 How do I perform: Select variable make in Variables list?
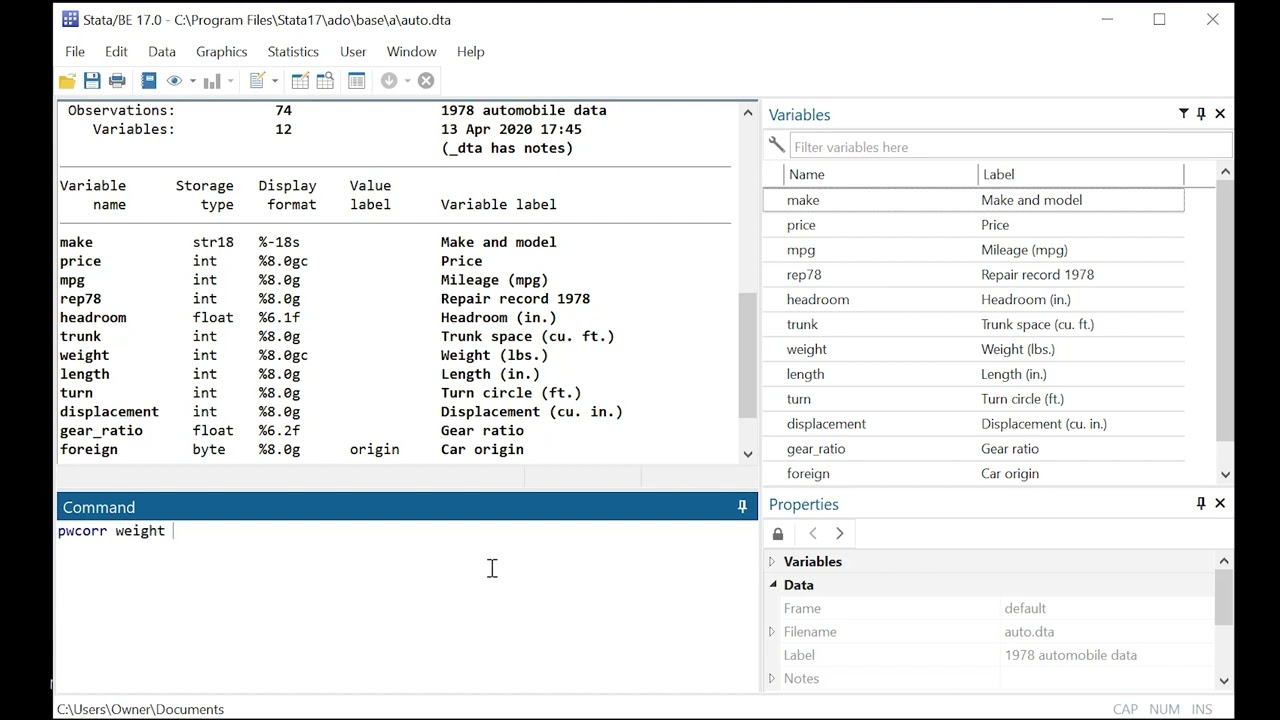974,200
